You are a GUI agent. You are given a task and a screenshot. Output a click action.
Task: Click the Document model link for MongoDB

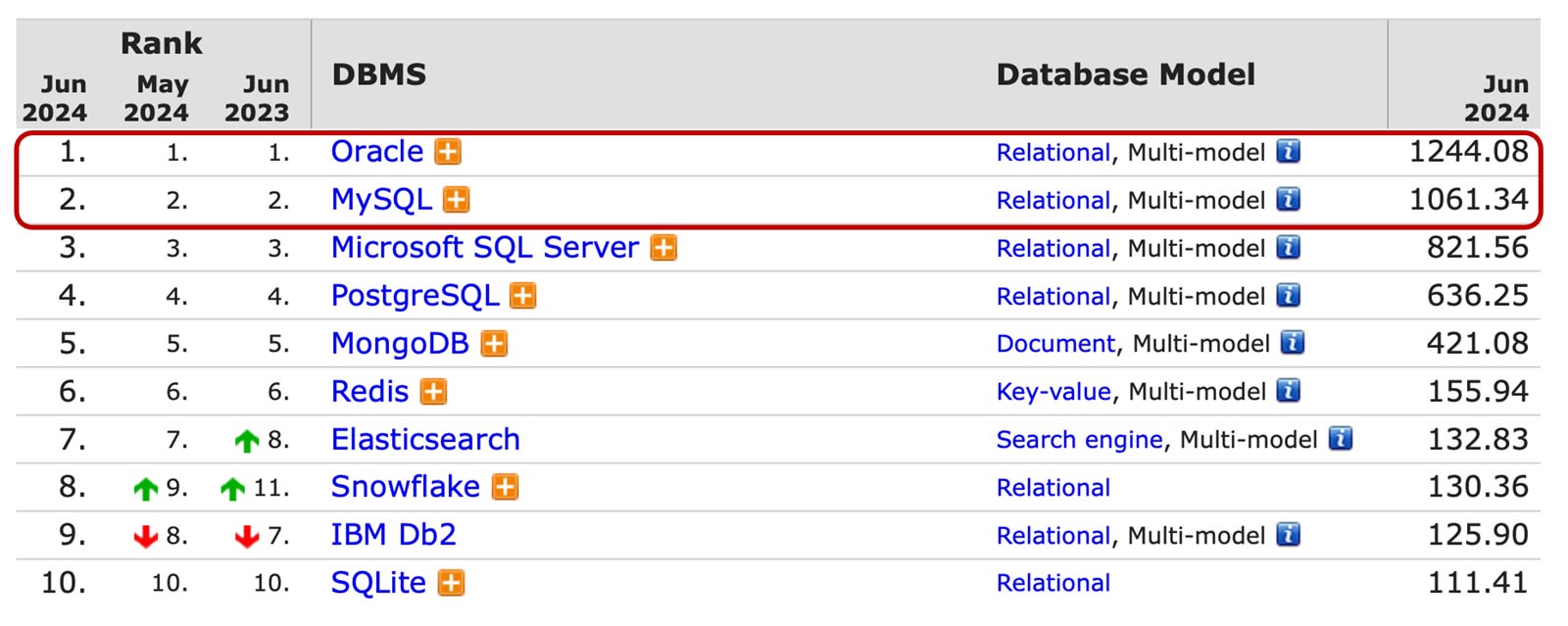coord(1055,344)
